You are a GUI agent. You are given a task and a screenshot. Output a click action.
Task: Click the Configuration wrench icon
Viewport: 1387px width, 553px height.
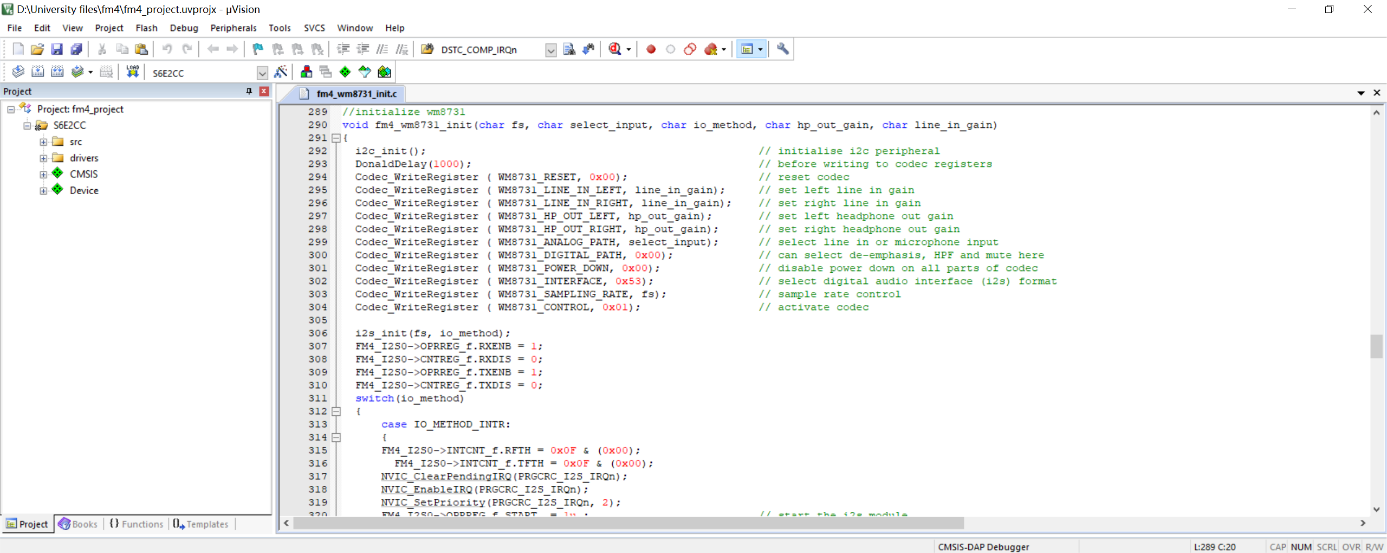(x=783, y=49)
